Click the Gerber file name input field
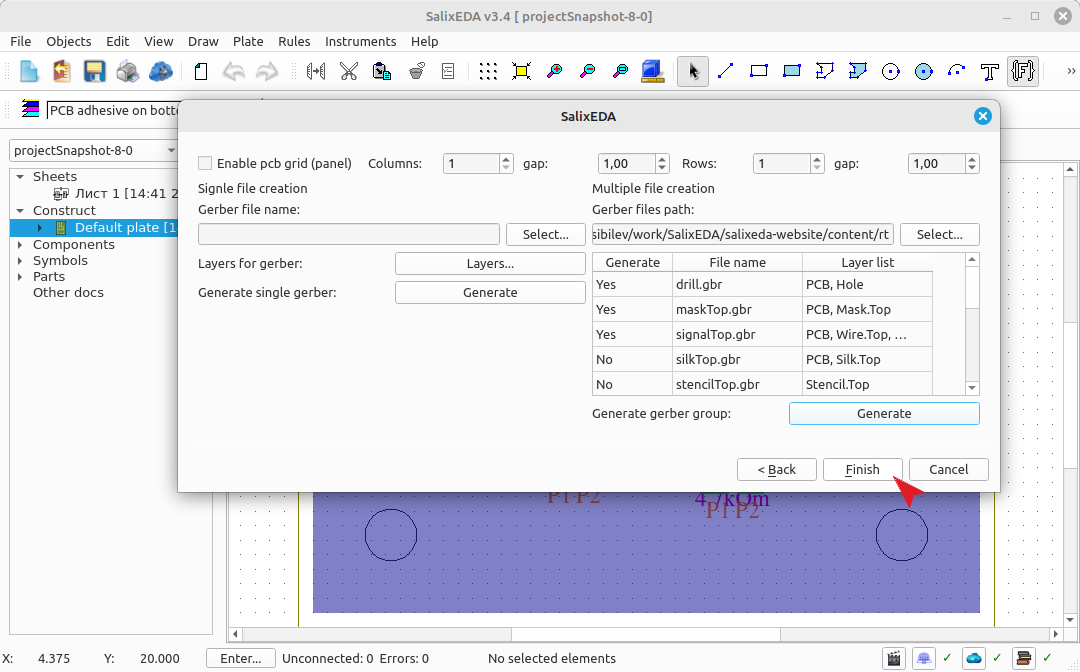Image resolution: width=1080 pixels, height=672 pixels. tap(349, 234)
